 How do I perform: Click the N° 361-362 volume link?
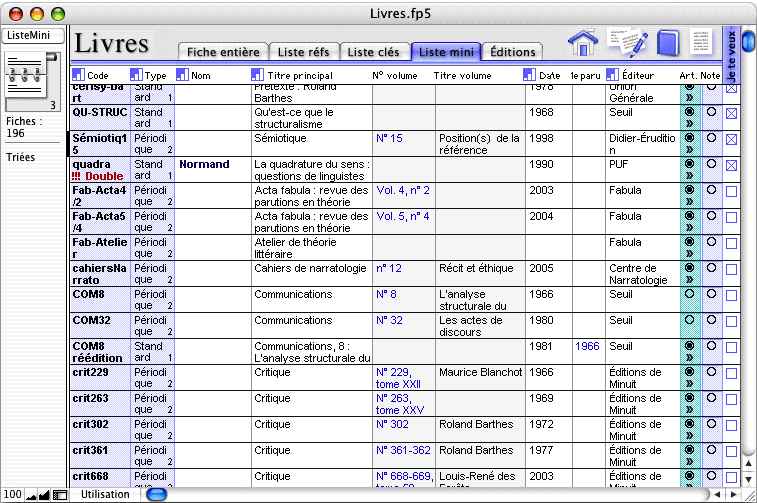click(403, 450)
